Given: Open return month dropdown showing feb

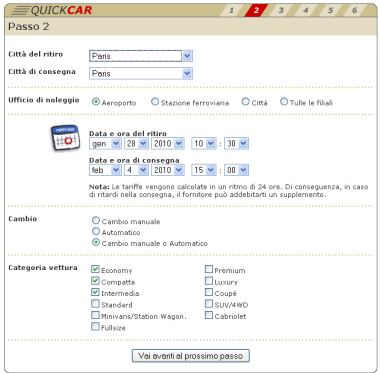Looking at the screenshot, I should [x=105, y=170].
